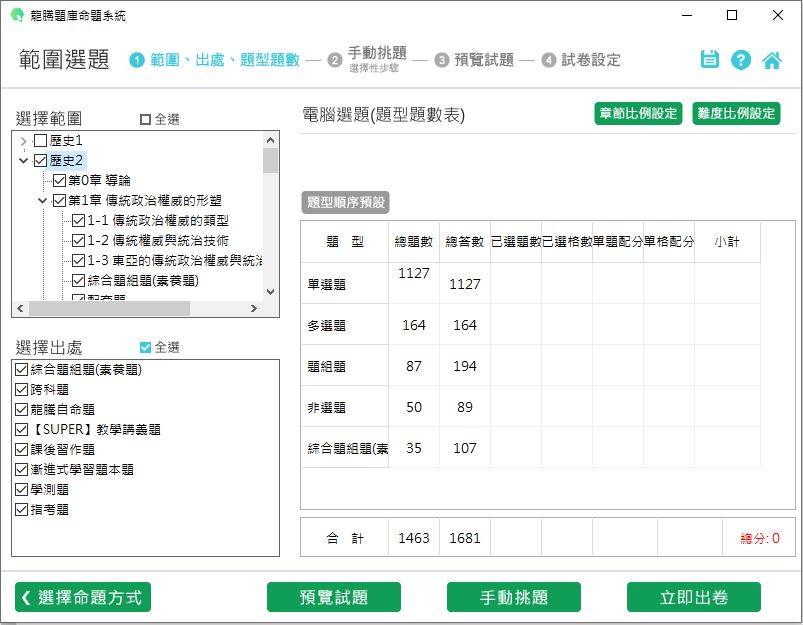The width and height of the screenshot is (803, 625).
Task: Click step 4 circle icon
Action: point(548,60)
